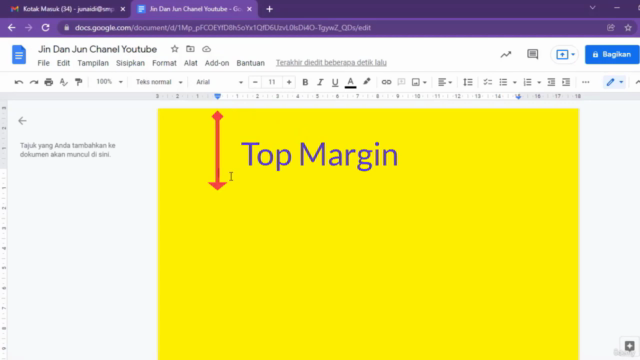The image size is (640, 360).
Task: Open the Alat menu
Action: click(x=191, y=63)
